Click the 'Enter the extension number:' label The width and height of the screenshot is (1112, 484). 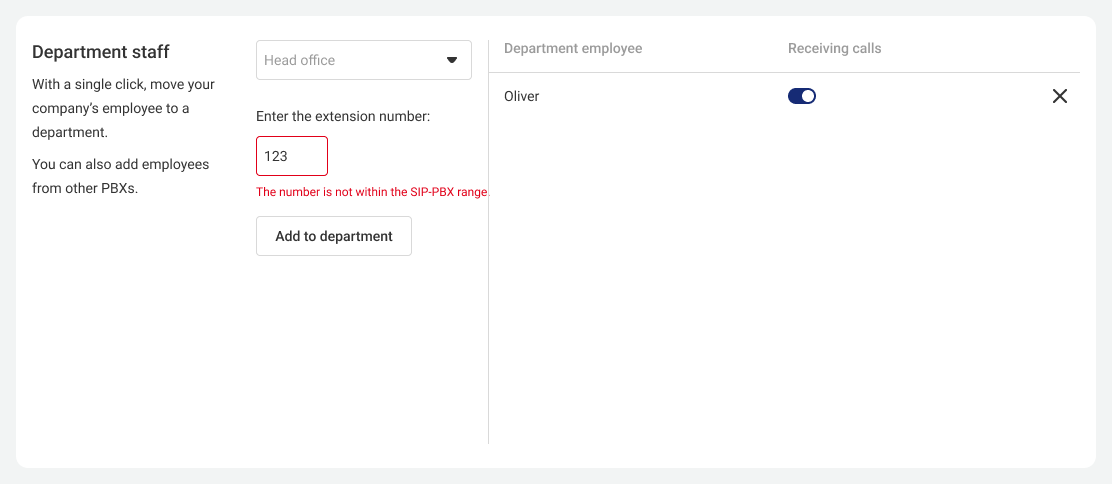pyautogui.click(x=343, y=117)
